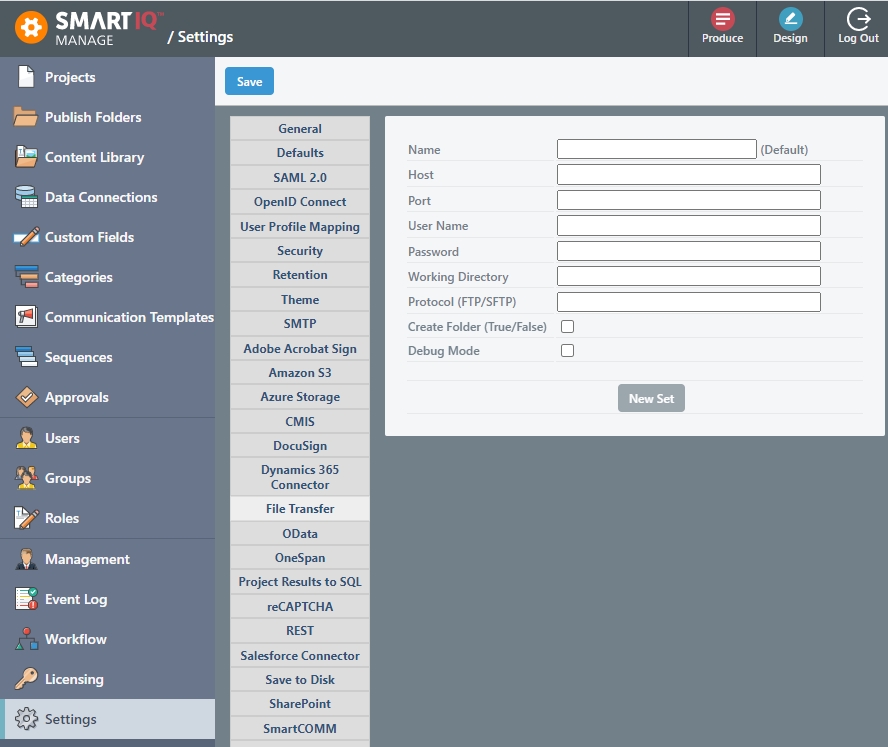Click the Licensing key icon
This screenshot has width=888, height=747.
click(x=26, y=679)
